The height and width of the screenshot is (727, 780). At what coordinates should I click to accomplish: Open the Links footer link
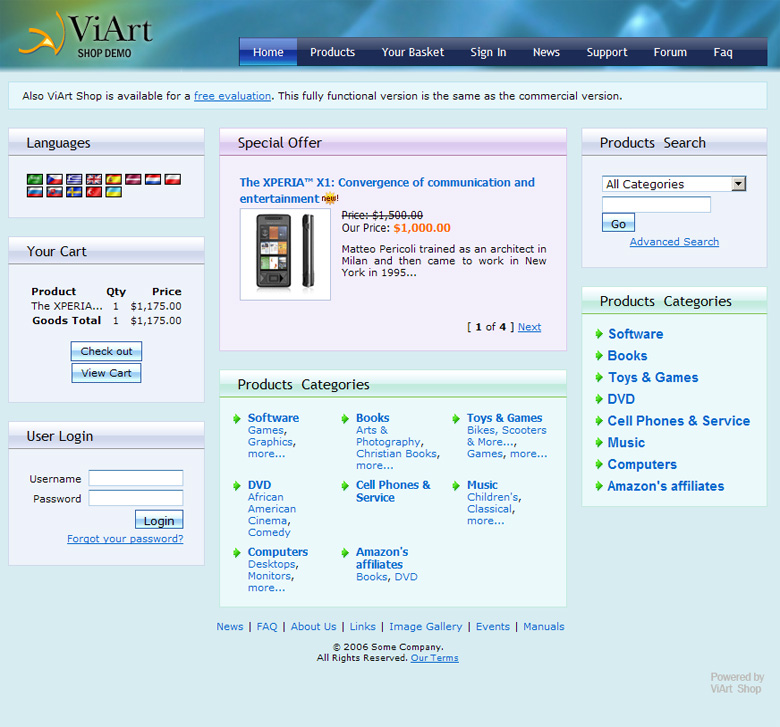[363, 626]
